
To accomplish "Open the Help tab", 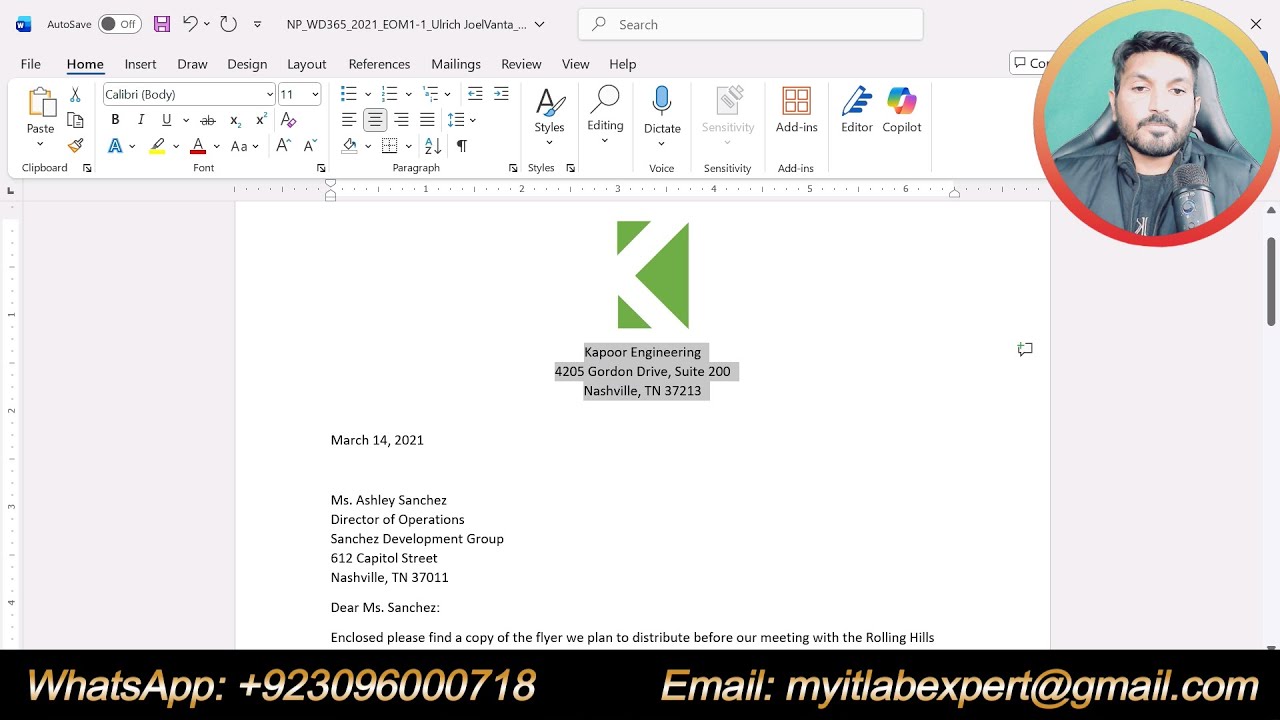I will point(623,64).
